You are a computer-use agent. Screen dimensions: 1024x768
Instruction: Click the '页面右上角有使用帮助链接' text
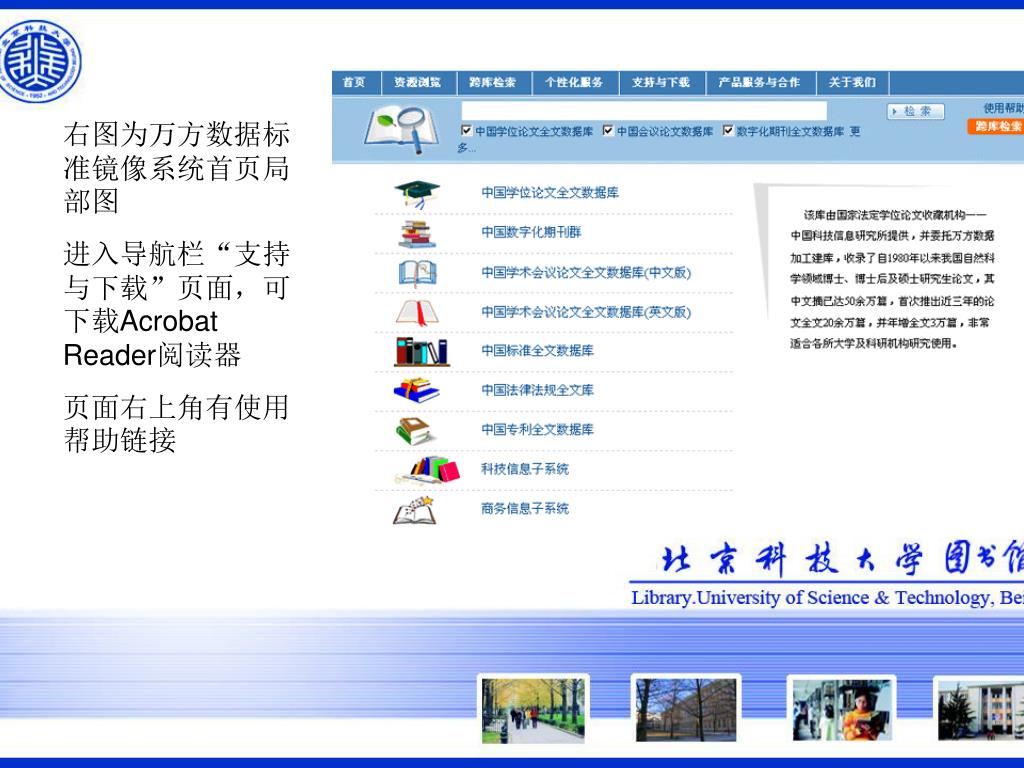[x=176, y=423]
